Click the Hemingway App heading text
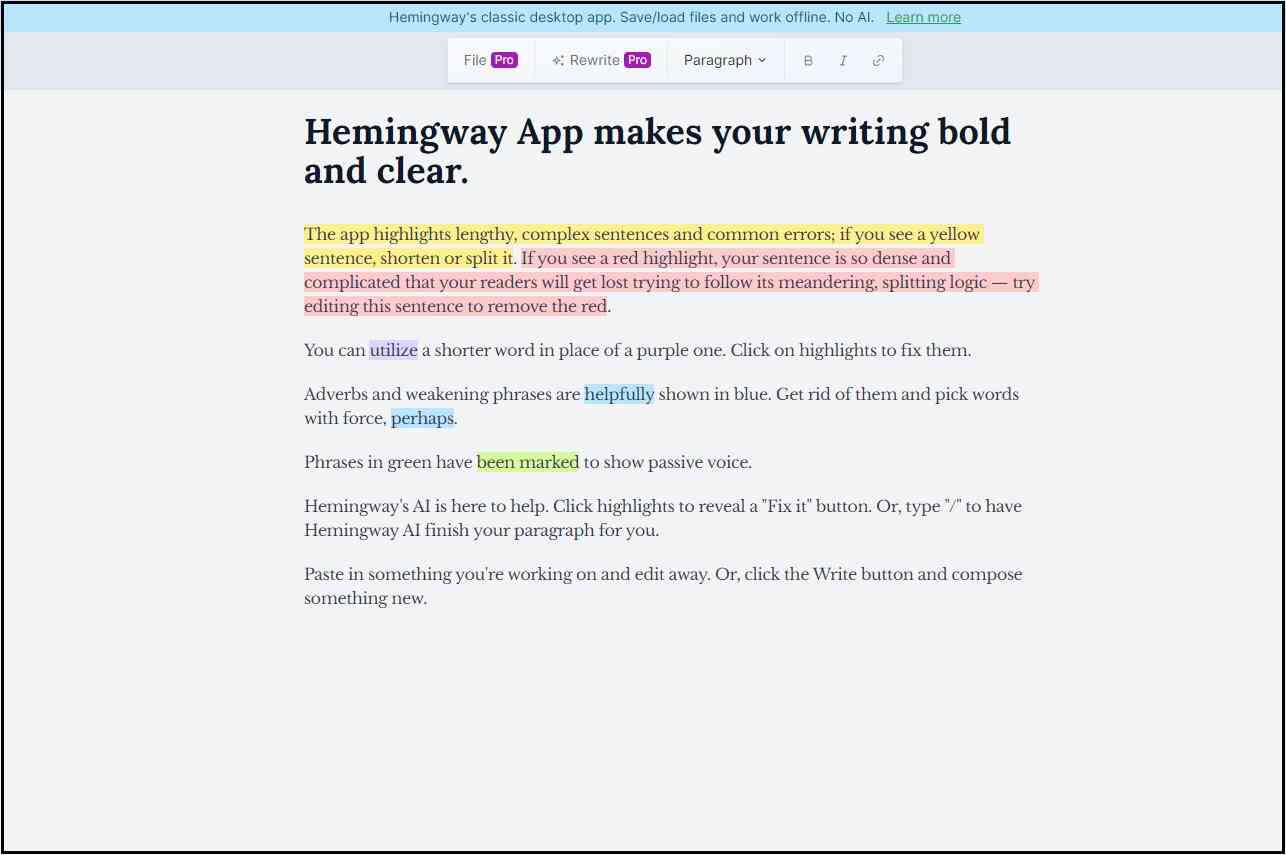This screenshot has height=855, width=1286. (x=657, y=151)
